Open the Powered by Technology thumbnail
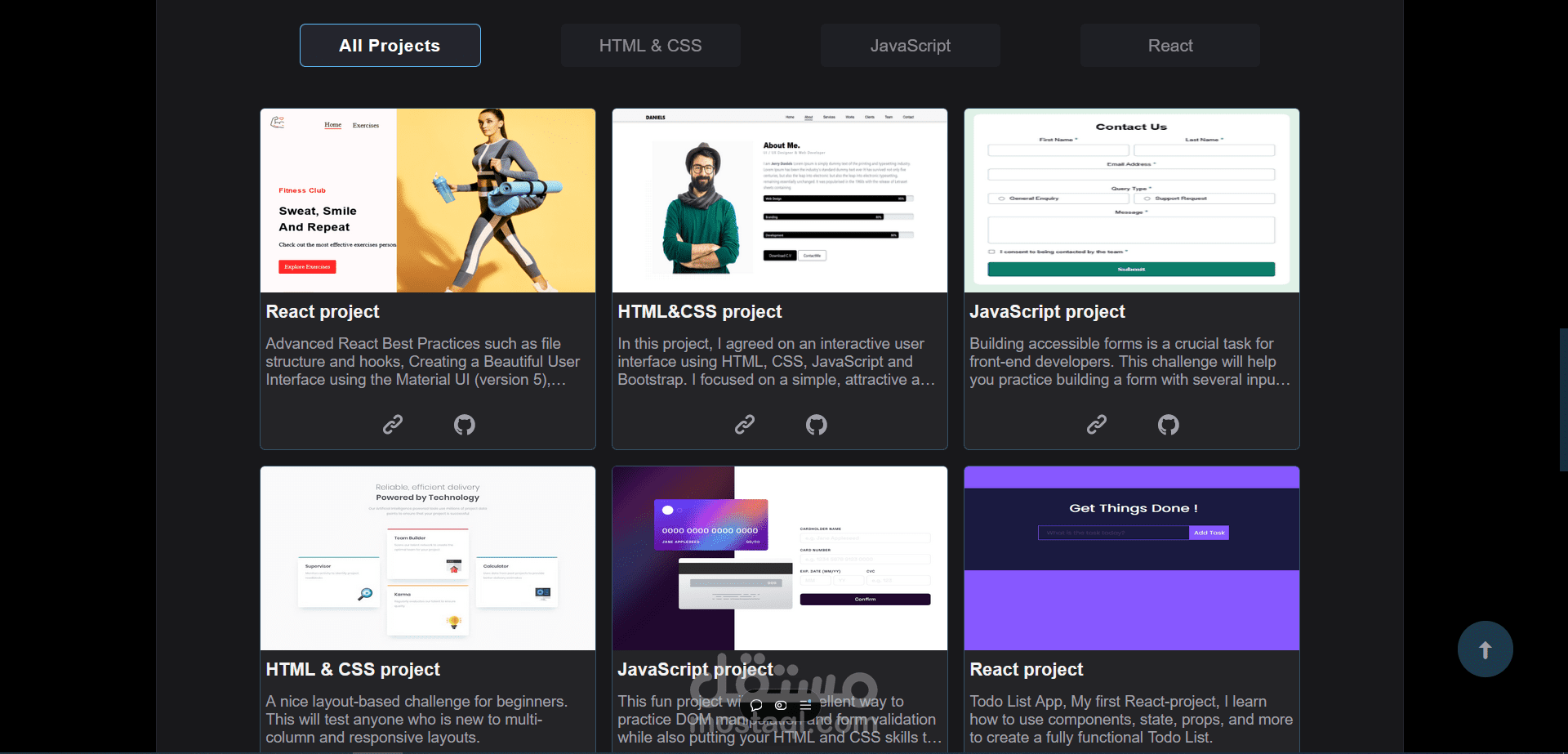This screenshot has width=1568, height=754. pyautogui.click(x=428, y=559)
